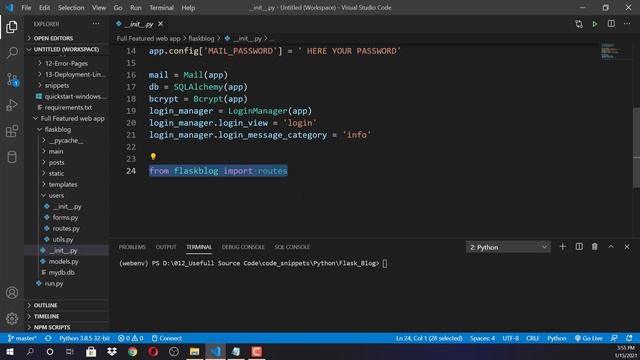Open Chrome from the taskbar
This screenshot has width=640, height=360.
click(132, 352)
